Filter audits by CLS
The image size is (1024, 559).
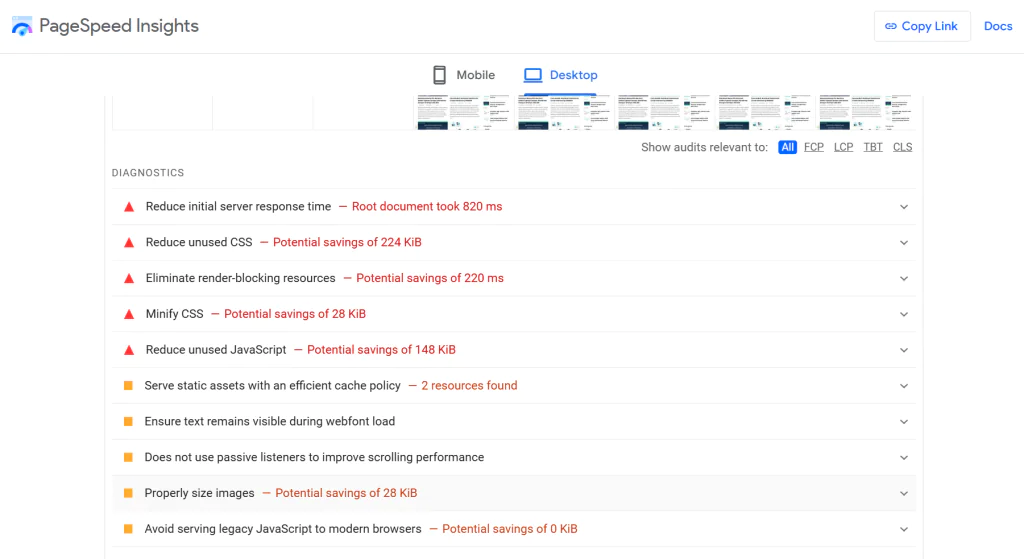coord(903,148)
